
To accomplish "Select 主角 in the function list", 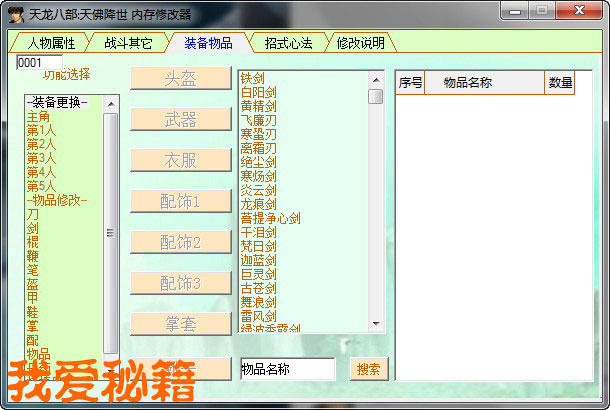I will pyautogui.click(x=39, y=117).
